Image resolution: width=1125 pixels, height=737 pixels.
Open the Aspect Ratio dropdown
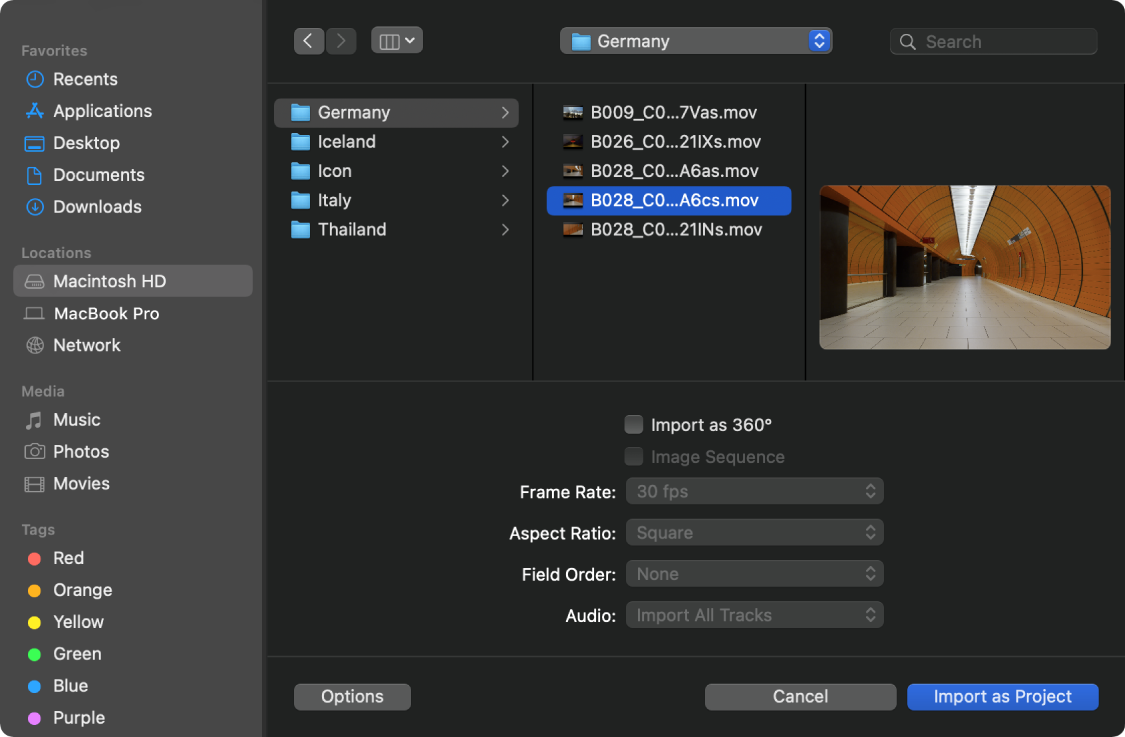(754, 533)
